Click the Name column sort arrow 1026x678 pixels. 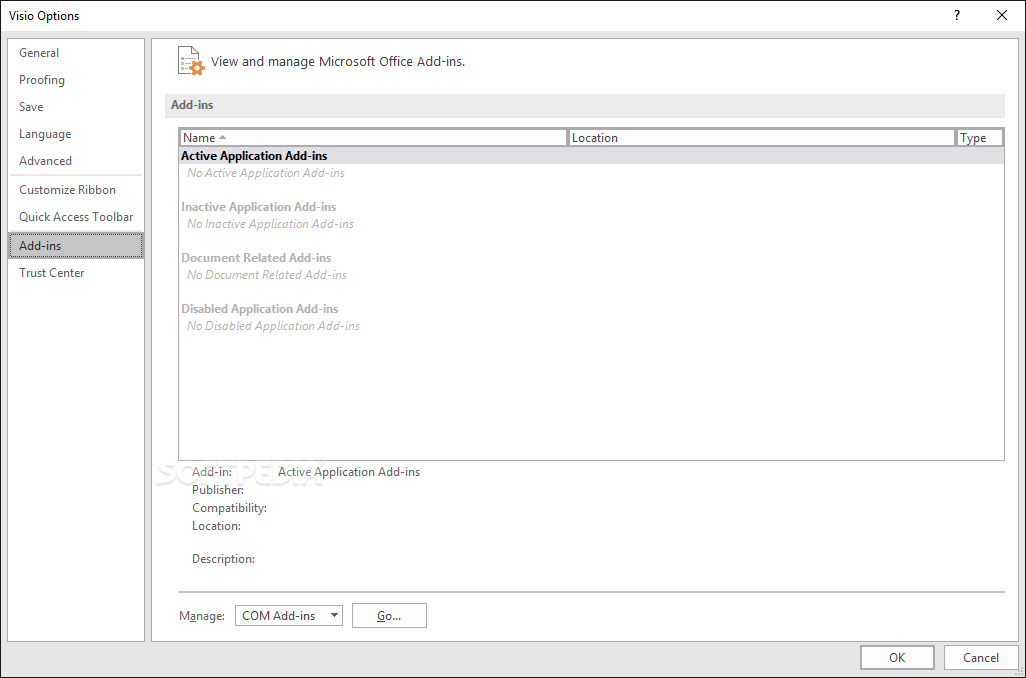222,137
